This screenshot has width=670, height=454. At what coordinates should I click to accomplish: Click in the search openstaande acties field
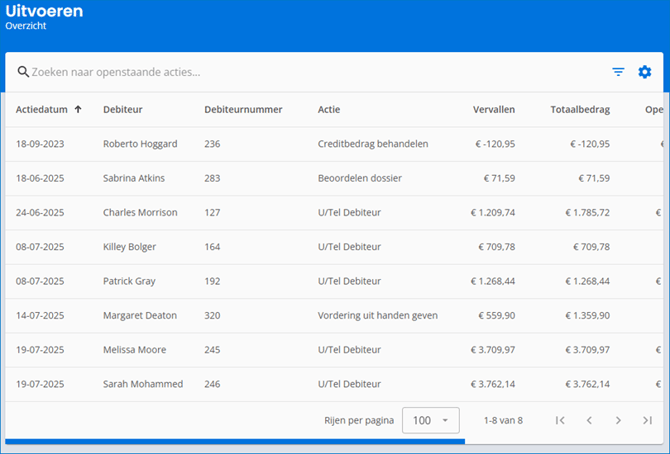pos(300,72)
